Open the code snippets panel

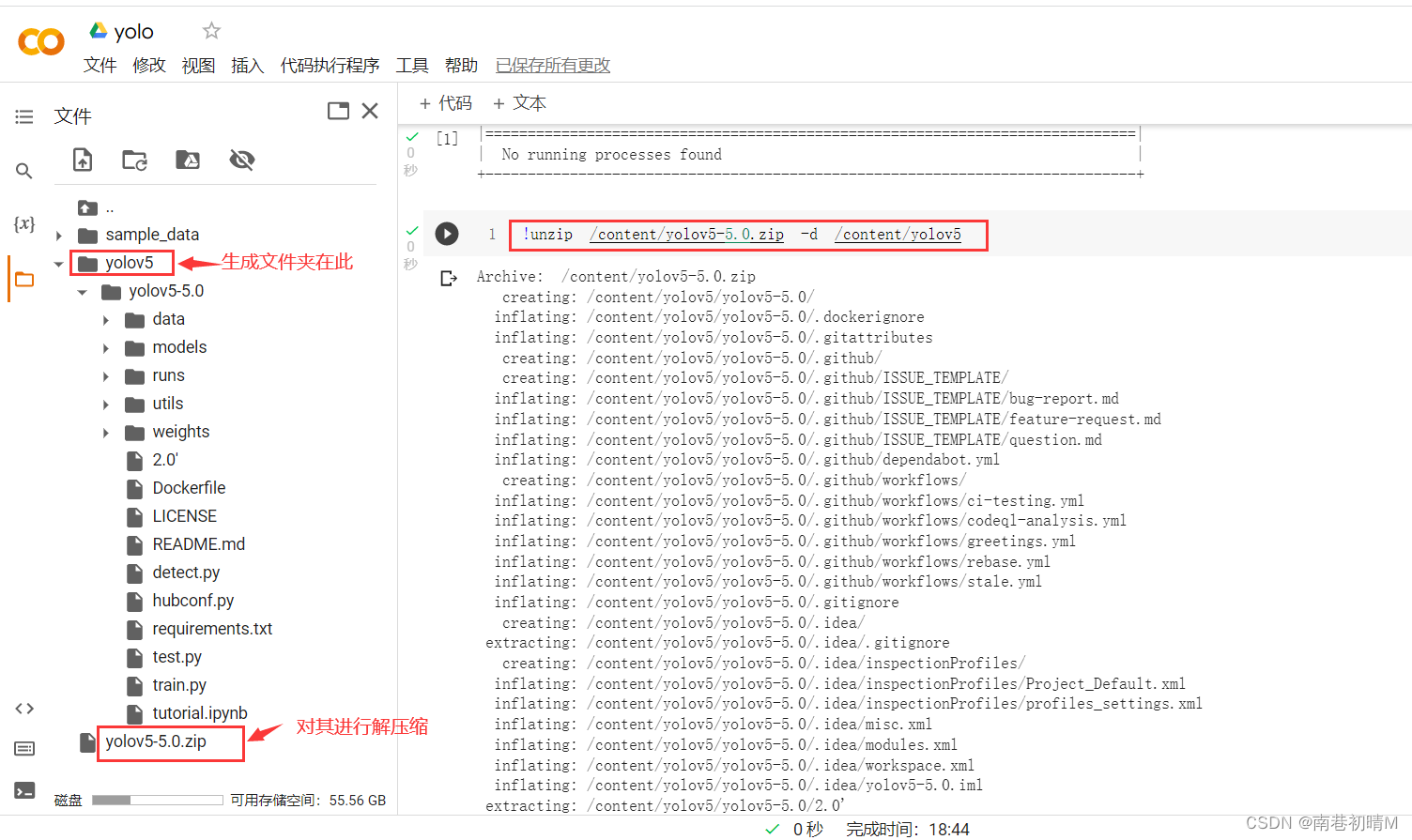click(x=23, y=708)
